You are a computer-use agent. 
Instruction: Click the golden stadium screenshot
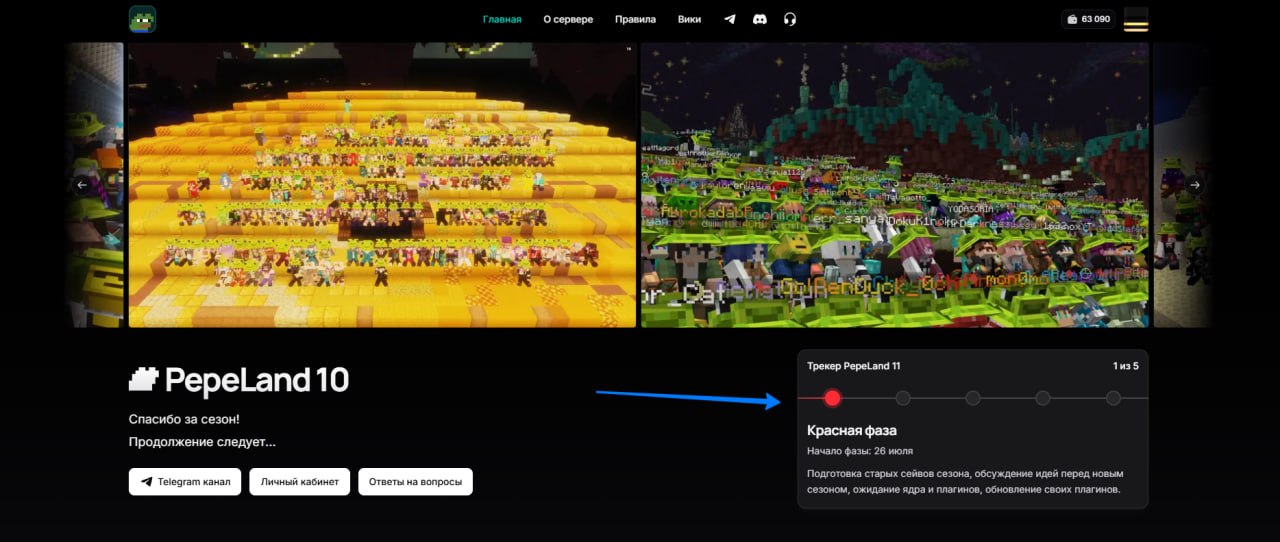coord(382,185)
